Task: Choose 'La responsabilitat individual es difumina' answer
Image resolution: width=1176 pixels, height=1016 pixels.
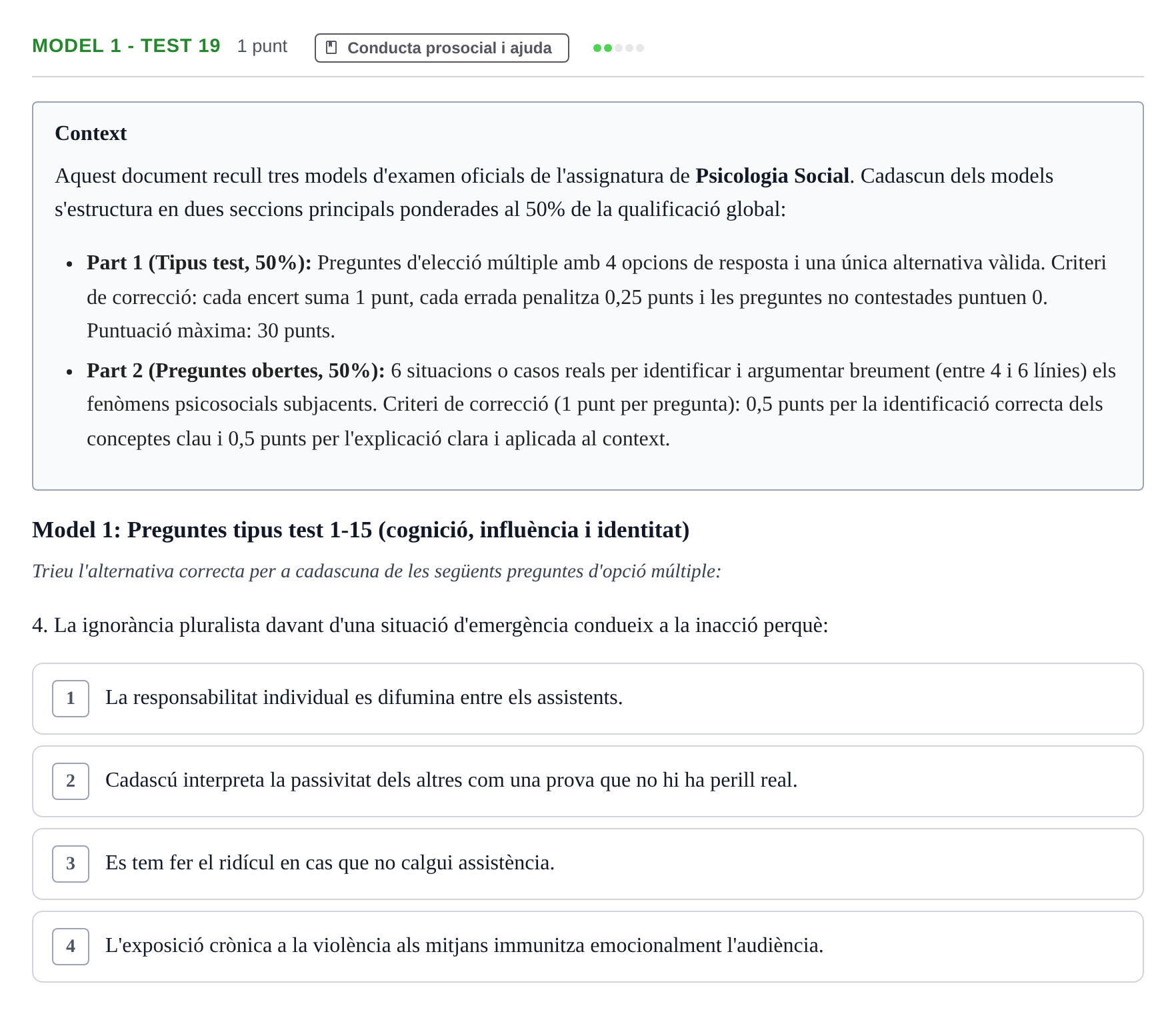Action: (x=587, y=699)
